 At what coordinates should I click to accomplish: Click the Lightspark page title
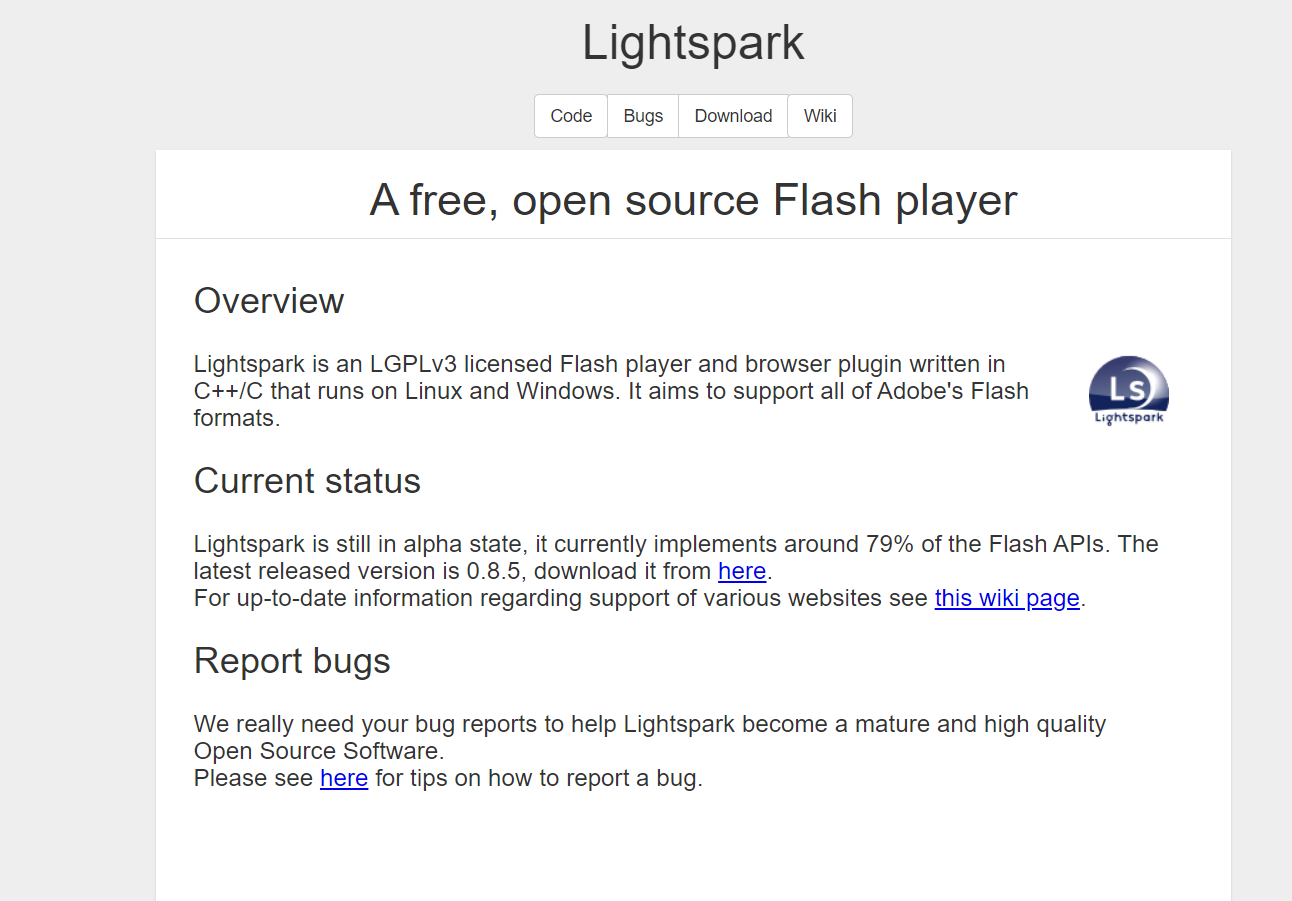click(693, 43)
